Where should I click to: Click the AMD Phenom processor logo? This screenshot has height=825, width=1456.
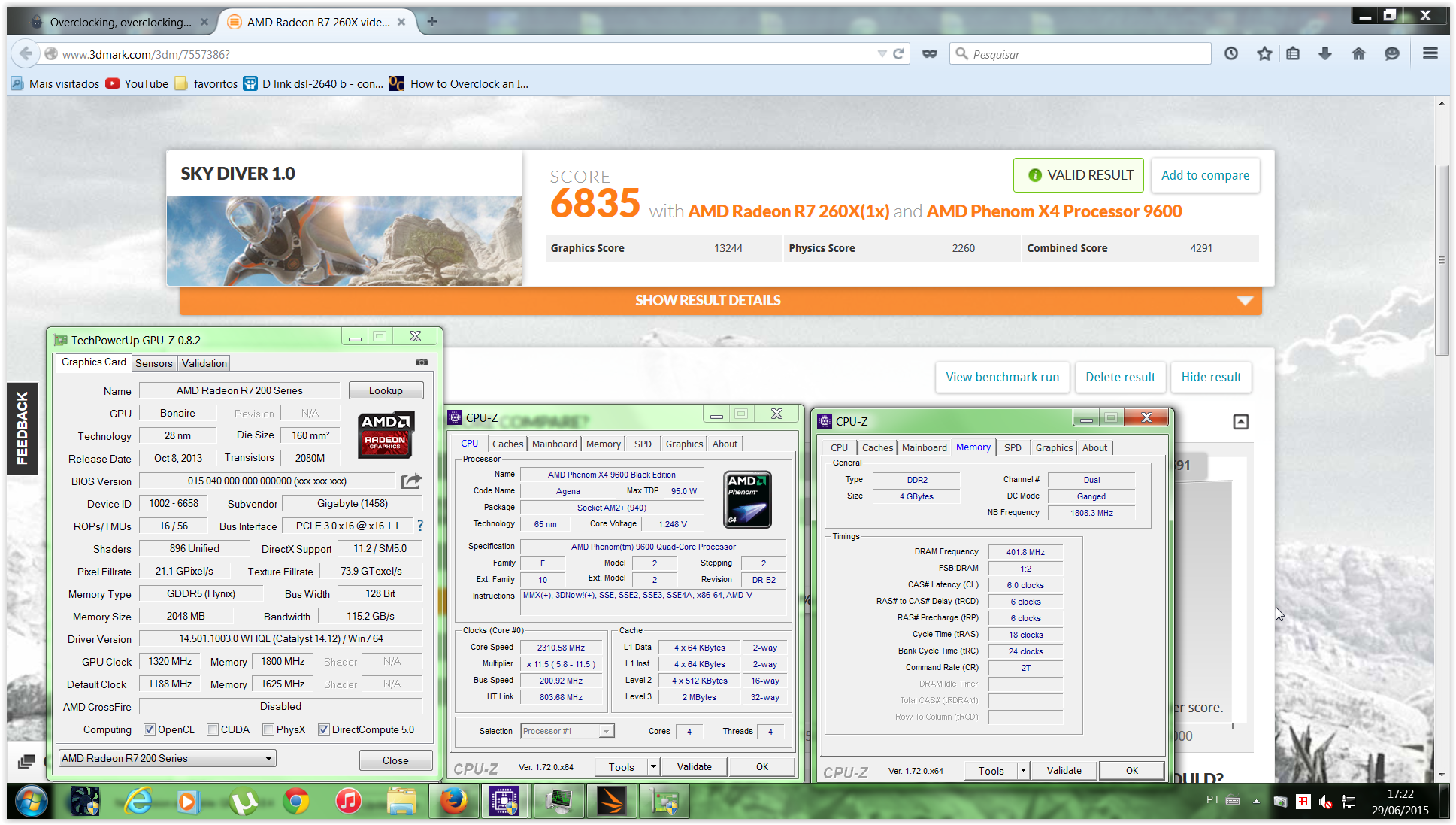[x=747, y=499]
